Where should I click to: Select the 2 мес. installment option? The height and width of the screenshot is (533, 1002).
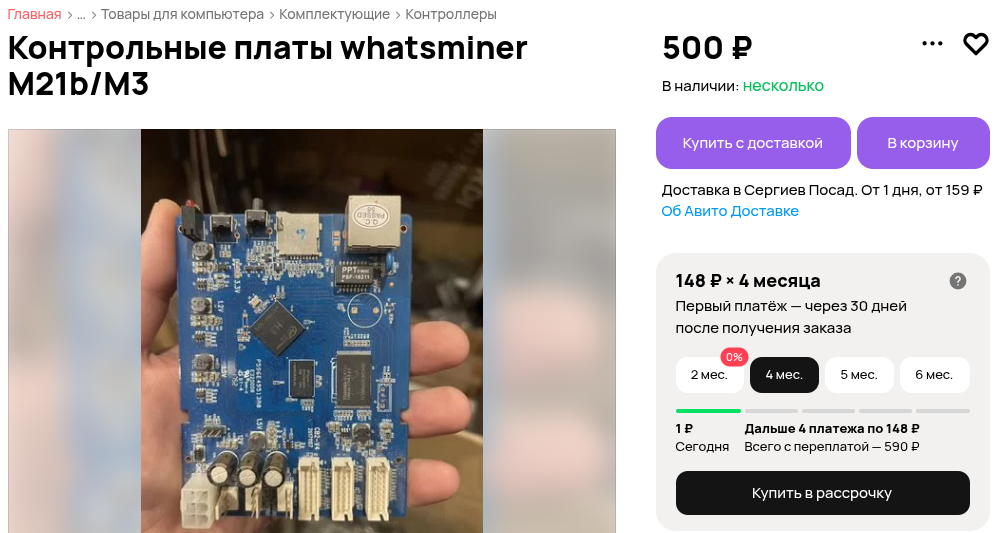click(709, 375)
